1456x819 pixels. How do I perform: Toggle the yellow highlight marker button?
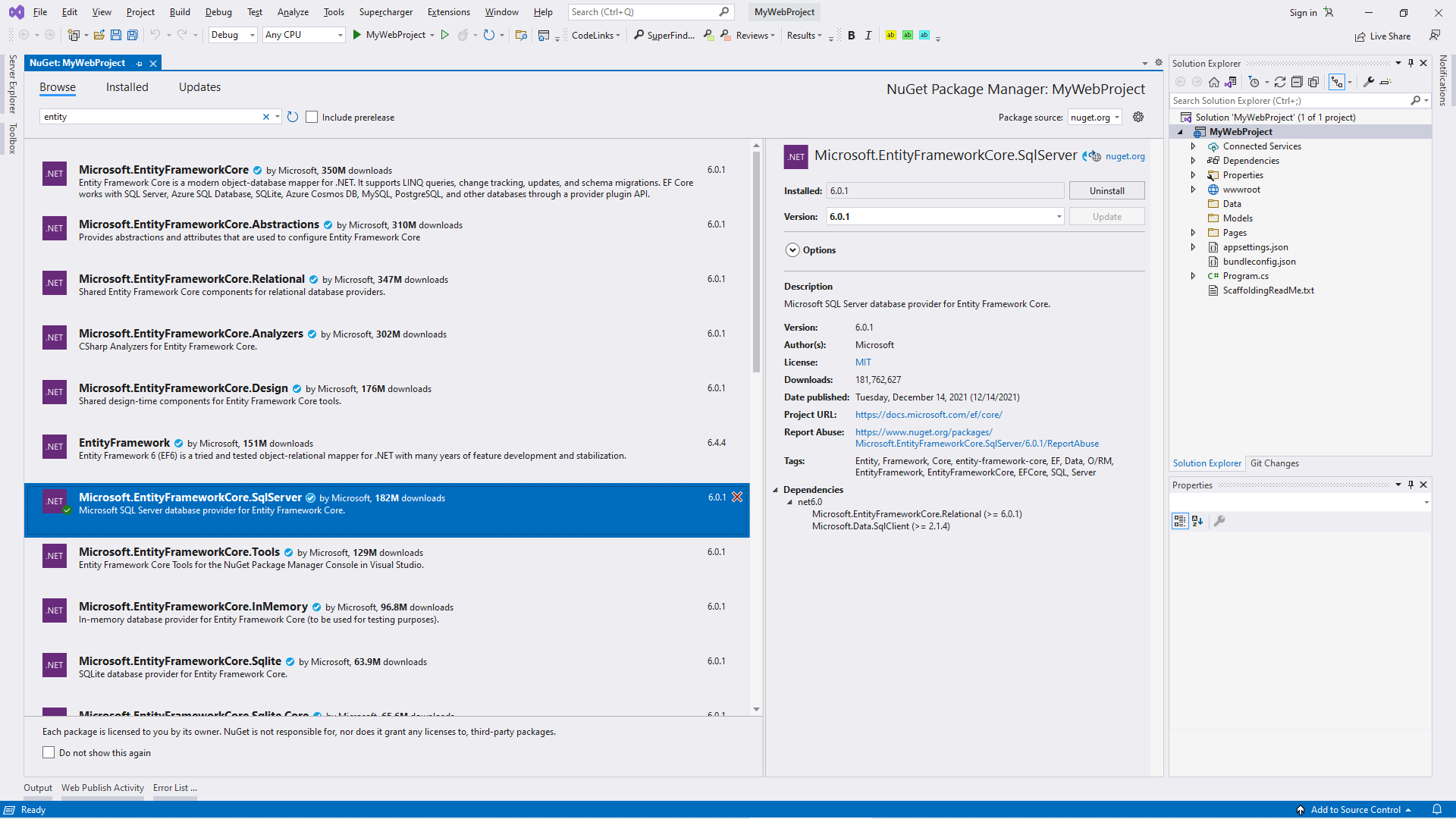pyautogui.click(x=890, y=35)
